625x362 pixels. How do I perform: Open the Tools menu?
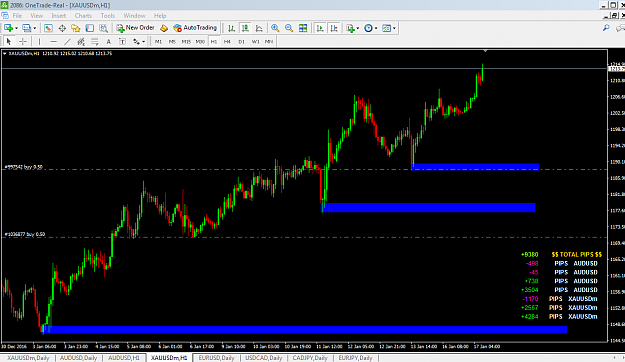tap(107, 16)
